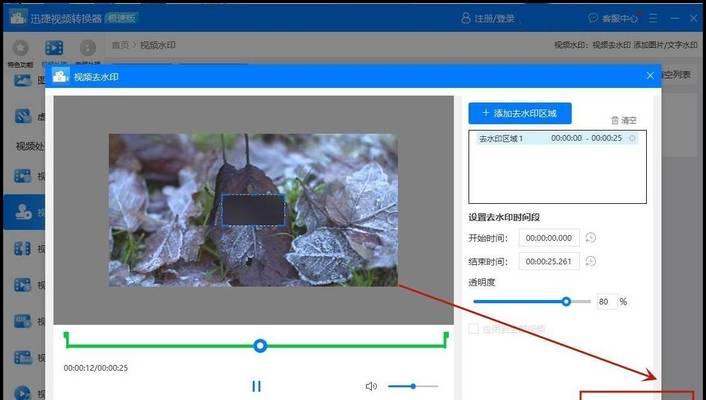Click the sidebar icon above 视频处 heading

point(23,116)
